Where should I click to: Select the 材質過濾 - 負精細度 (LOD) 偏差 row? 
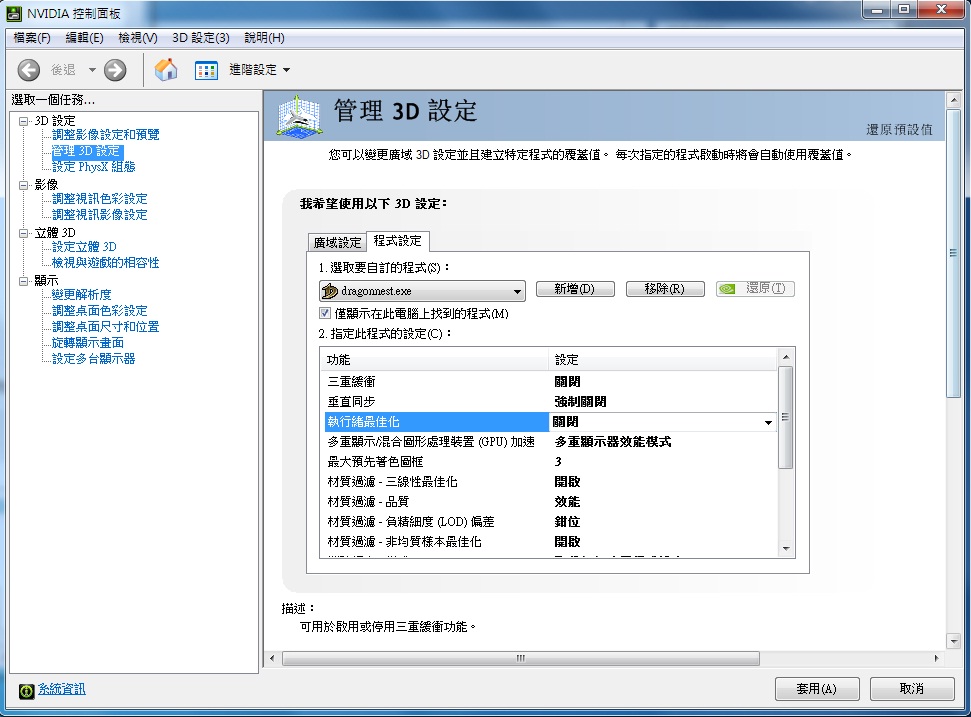tap(550, 522)
